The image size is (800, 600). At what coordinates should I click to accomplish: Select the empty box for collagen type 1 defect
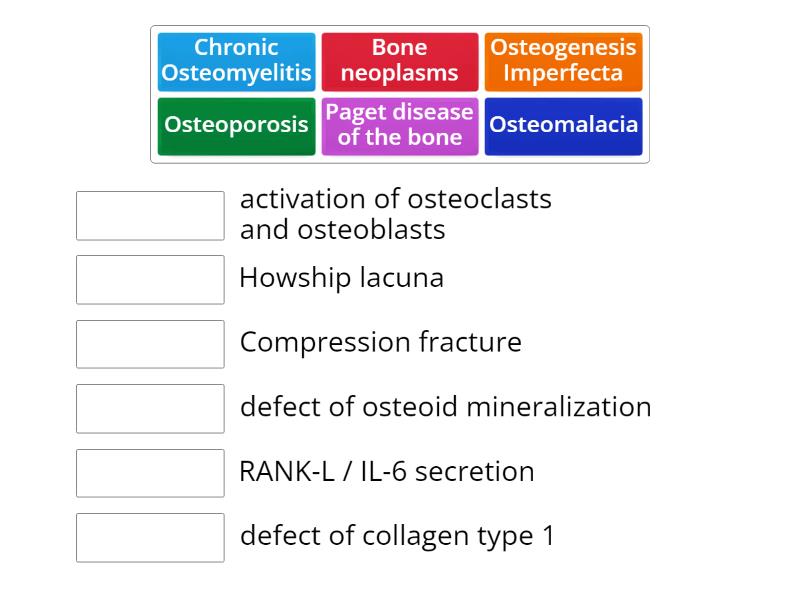[x=150, y=538]
